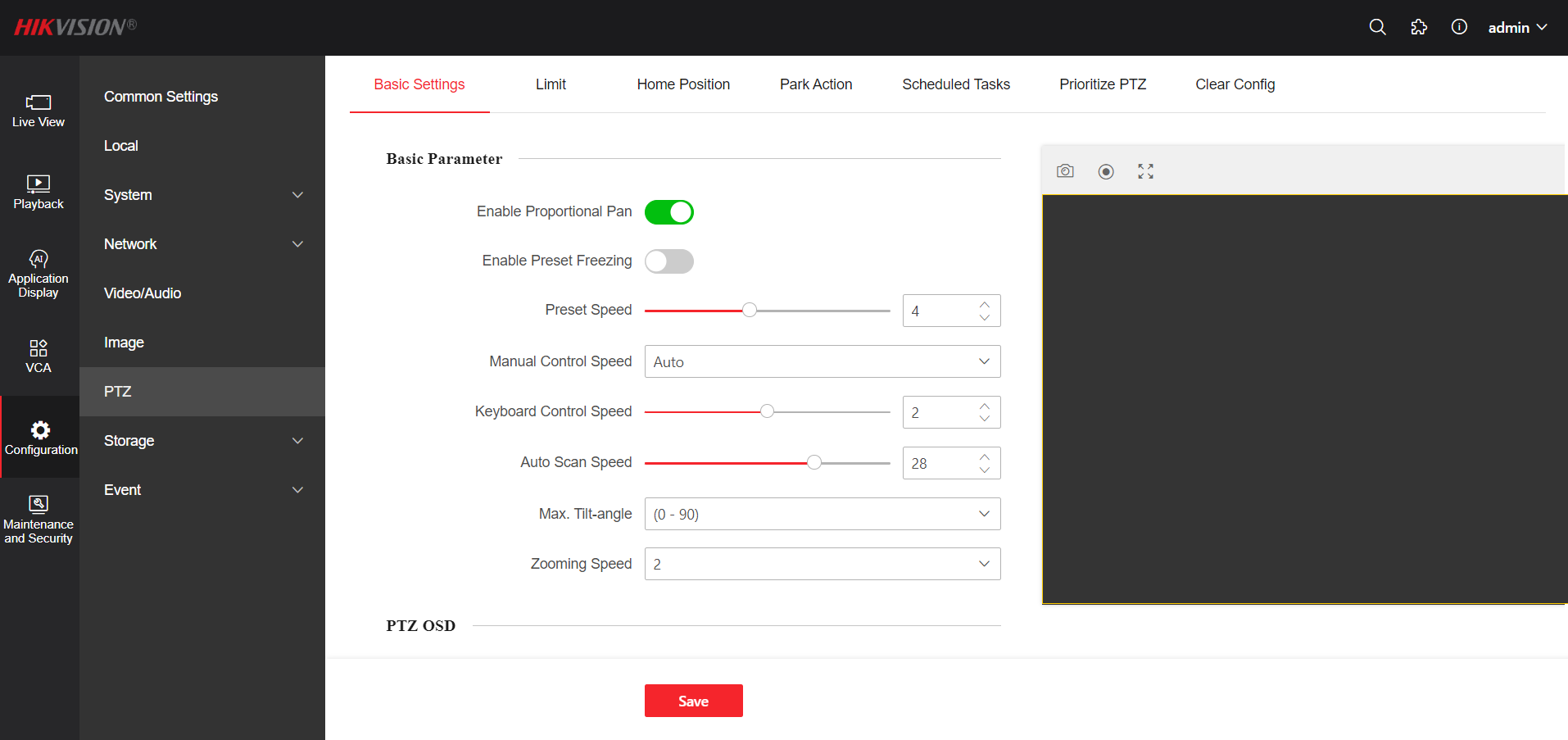Screen dimensions: 1568x740
Task: Open the Max. Tilt-angle dropdown
Action: coord(822,514)
